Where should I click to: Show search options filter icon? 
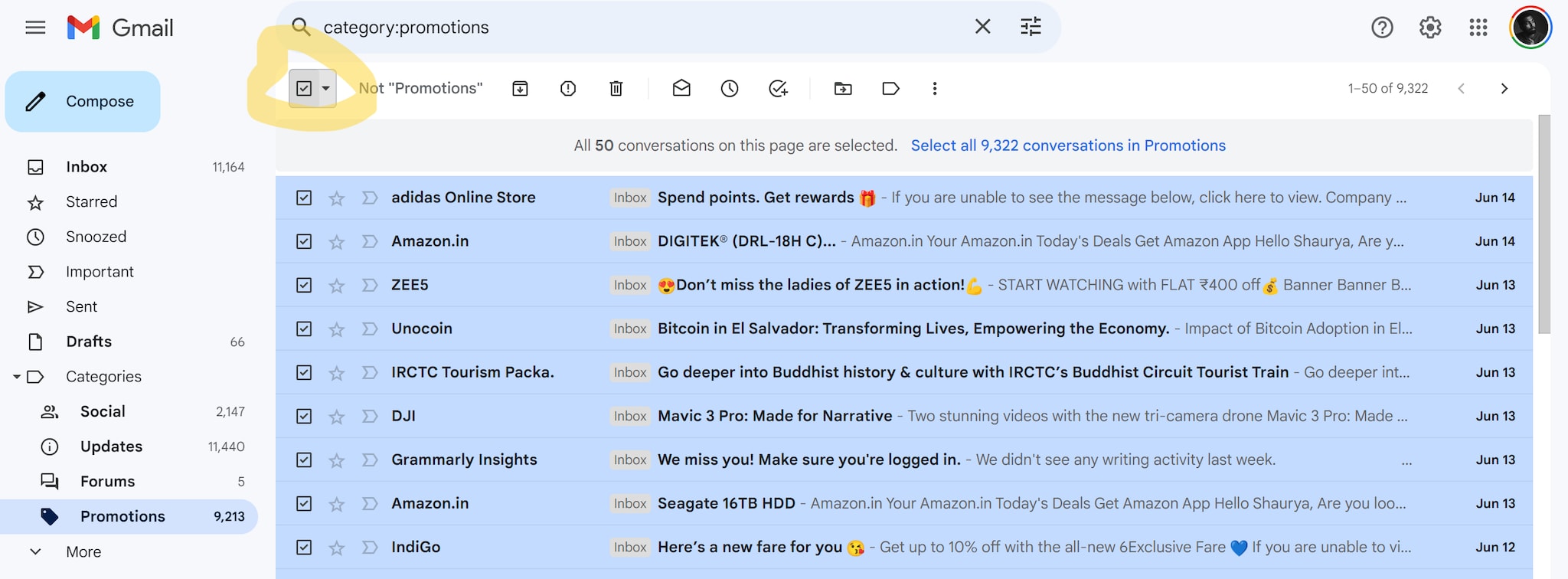[x=1031, y=28]
